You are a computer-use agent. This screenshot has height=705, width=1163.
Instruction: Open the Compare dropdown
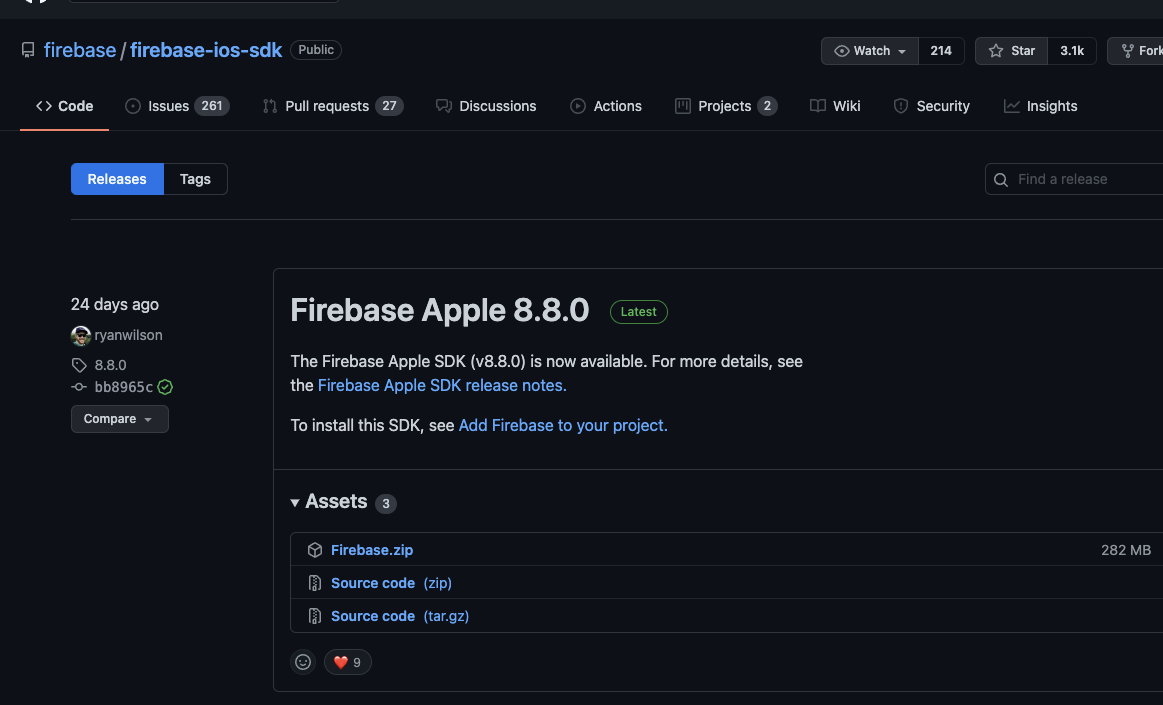119,418
